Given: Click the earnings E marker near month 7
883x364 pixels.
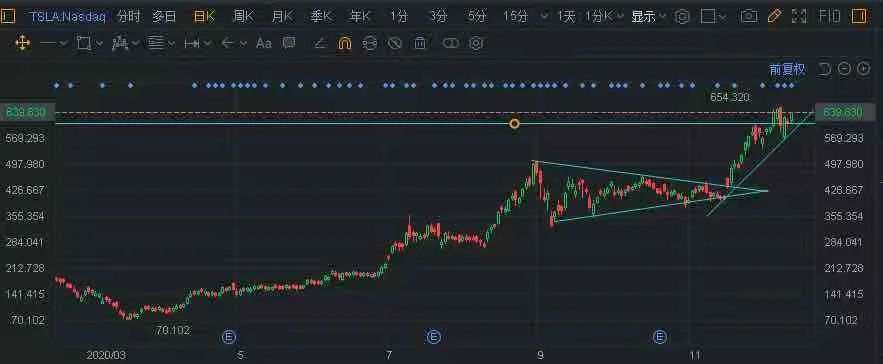Looking at the screenshot, I should tap(433, 337).
